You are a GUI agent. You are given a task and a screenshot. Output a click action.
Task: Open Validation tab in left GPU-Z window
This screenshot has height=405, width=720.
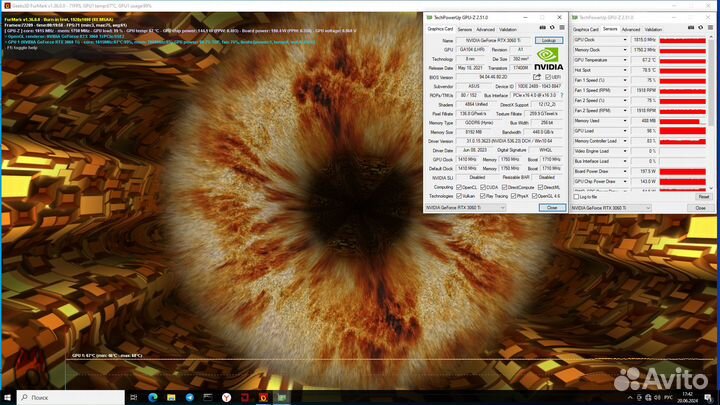pyautogui.click(x=508, y=29)
